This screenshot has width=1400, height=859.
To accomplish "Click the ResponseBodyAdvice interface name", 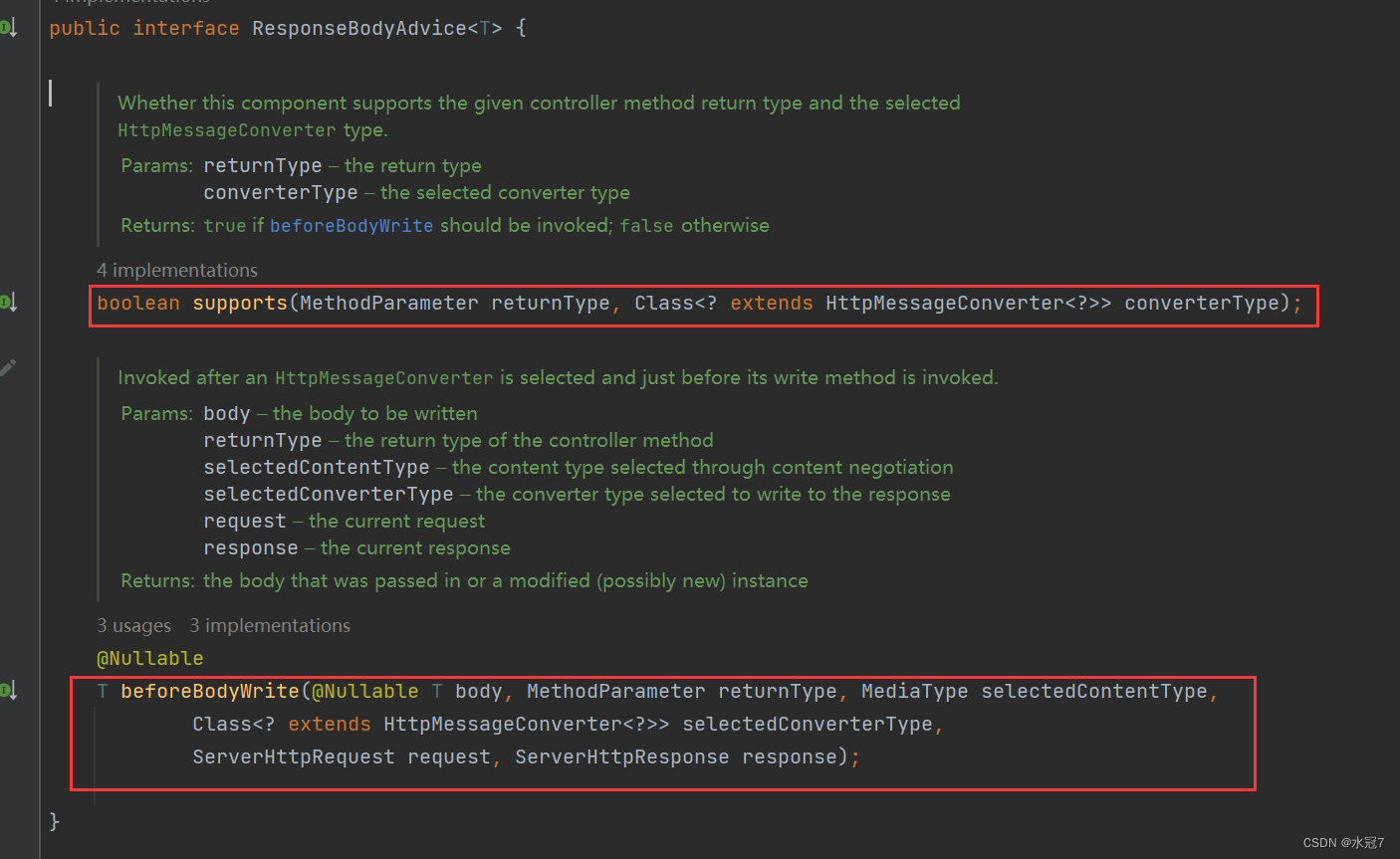I will (359, 28).
